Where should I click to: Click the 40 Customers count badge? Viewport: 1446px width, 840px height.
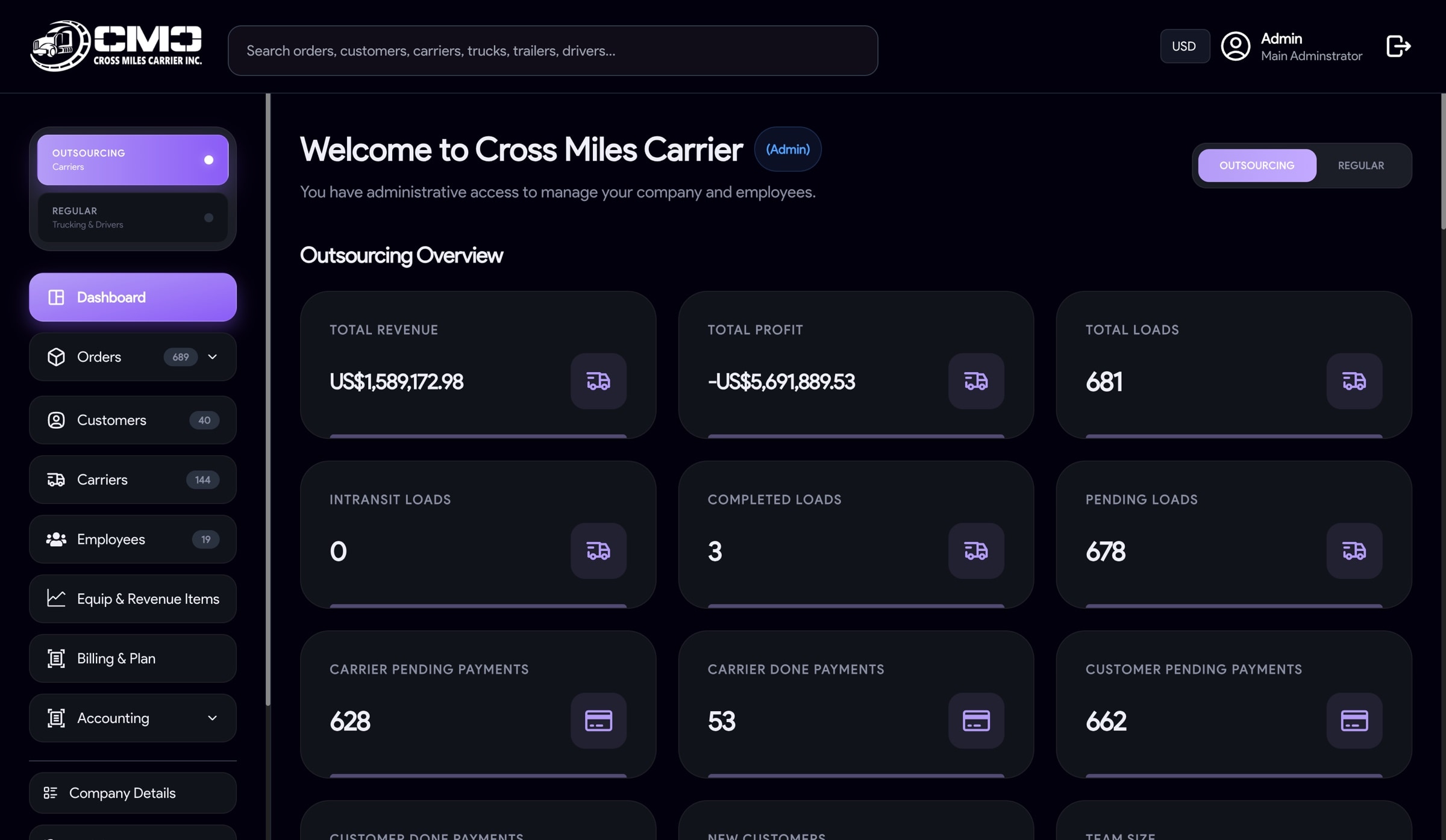pos(204,420)
